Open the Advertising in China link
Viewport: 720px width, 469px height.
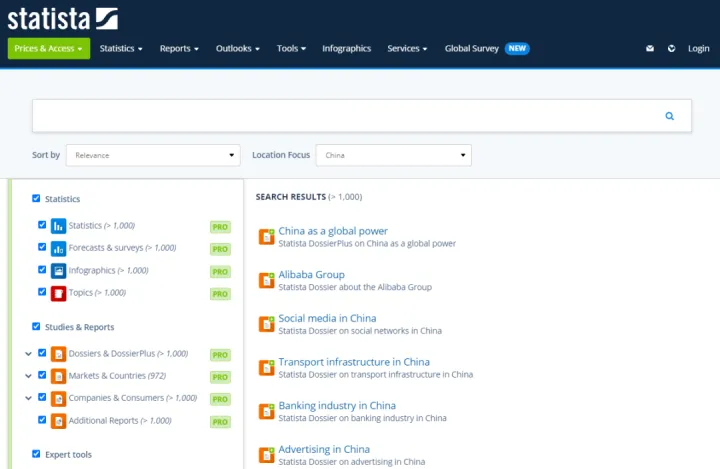(324, 449)
